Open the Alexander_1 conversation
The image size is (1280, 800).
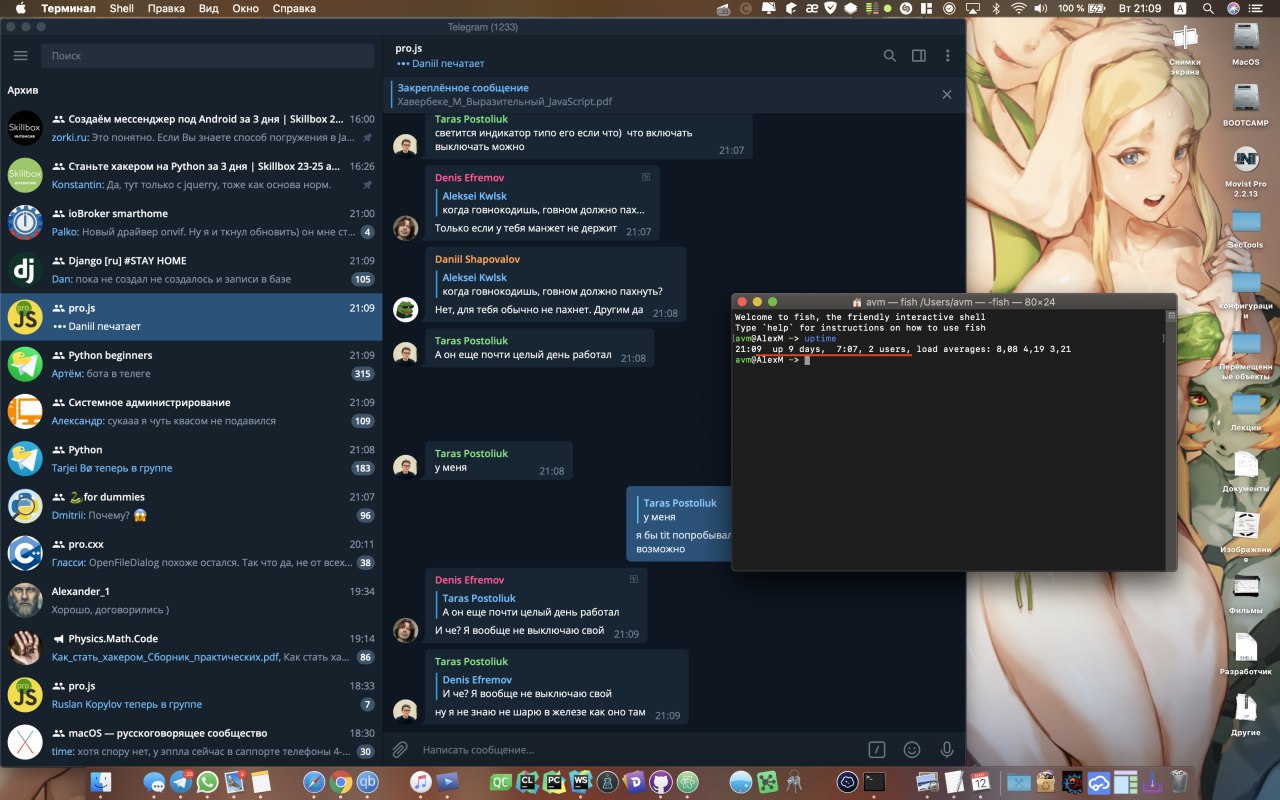click(191, 600)
